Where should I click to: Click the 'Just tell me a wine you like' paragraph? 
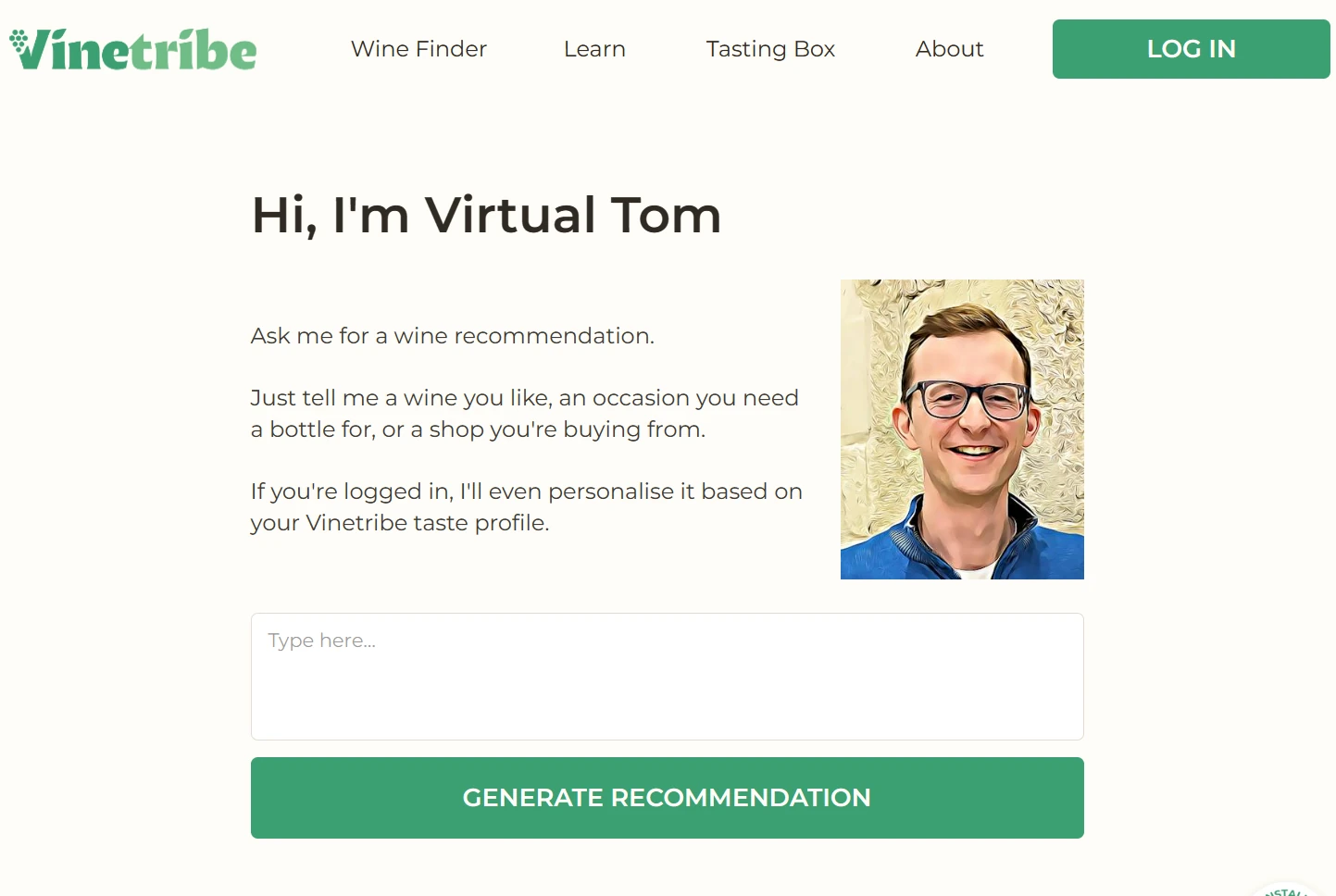pyautogui.click(x=525, y=414)
